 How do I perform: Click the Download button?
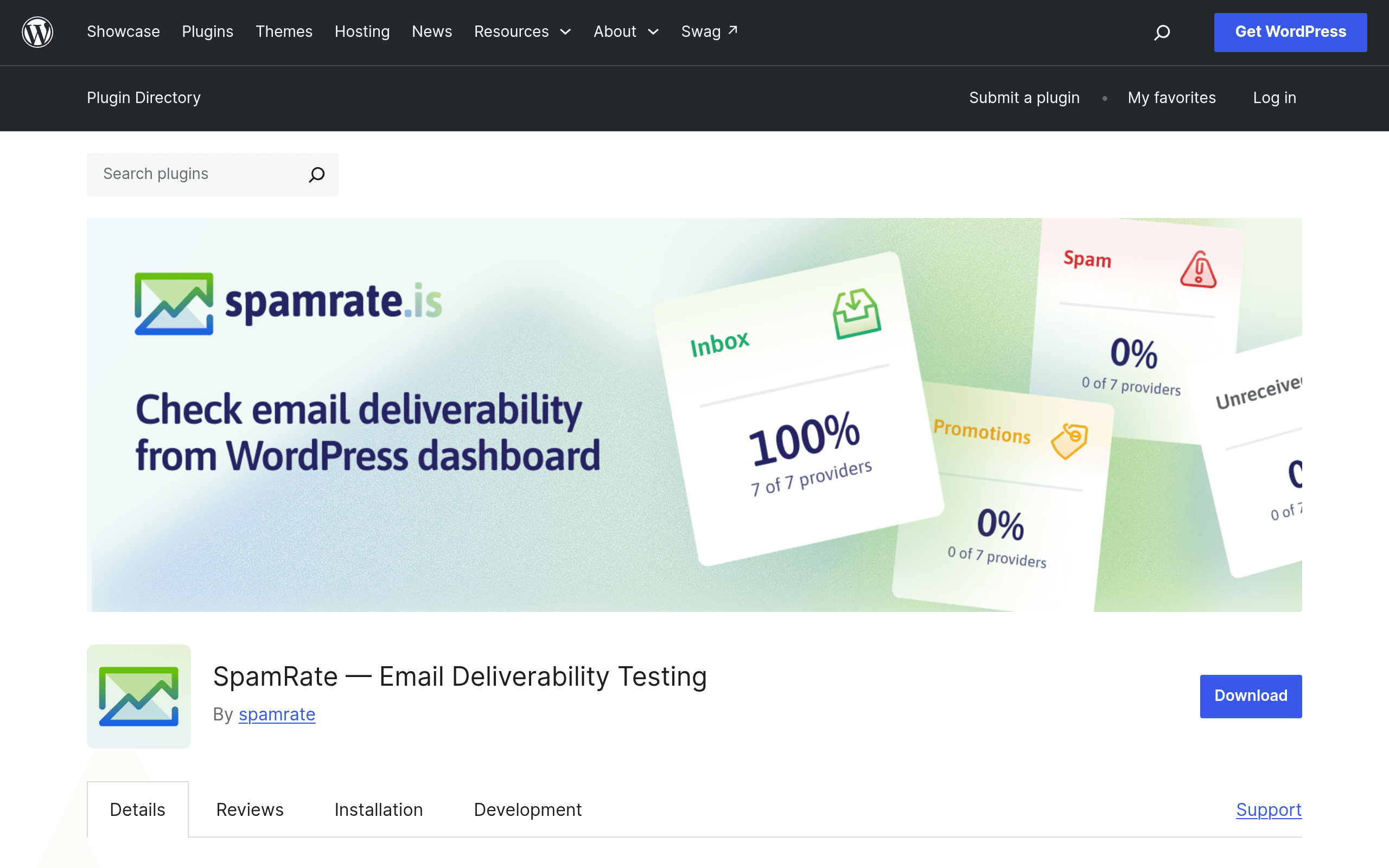1251,696
